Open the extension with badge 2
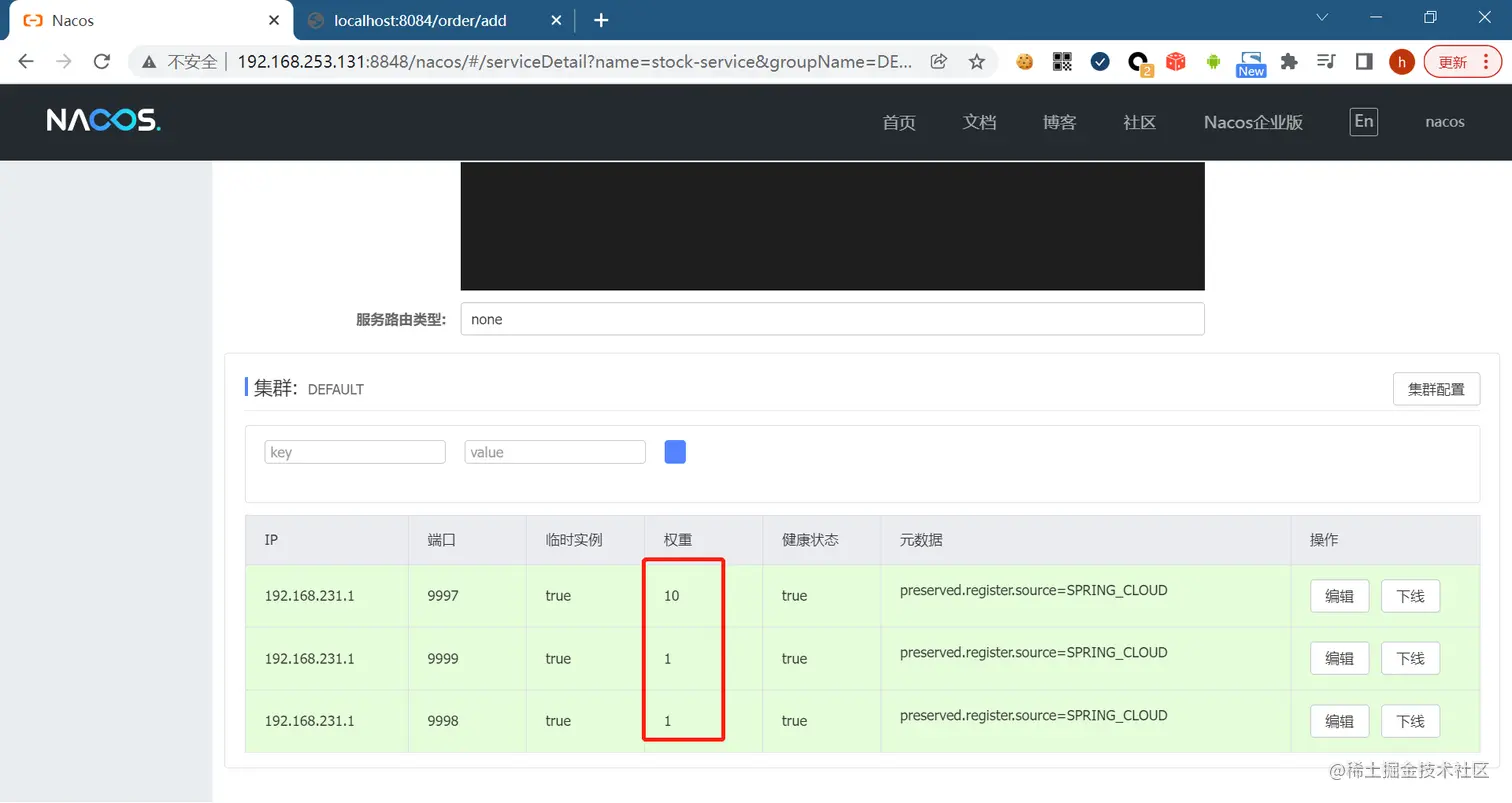The image size is (1512, 803). click(x=1139, y=63)
